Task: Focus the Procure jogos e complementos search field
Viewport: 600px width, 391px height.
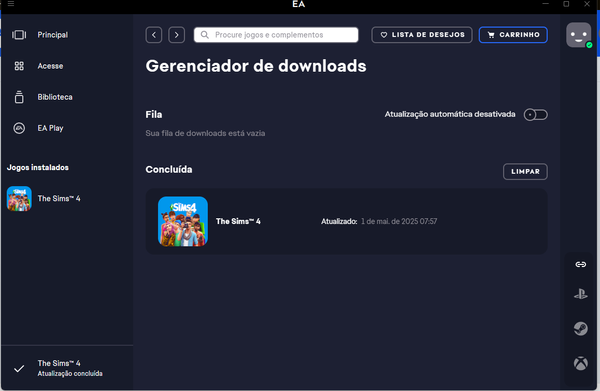Action: point(276,35)
